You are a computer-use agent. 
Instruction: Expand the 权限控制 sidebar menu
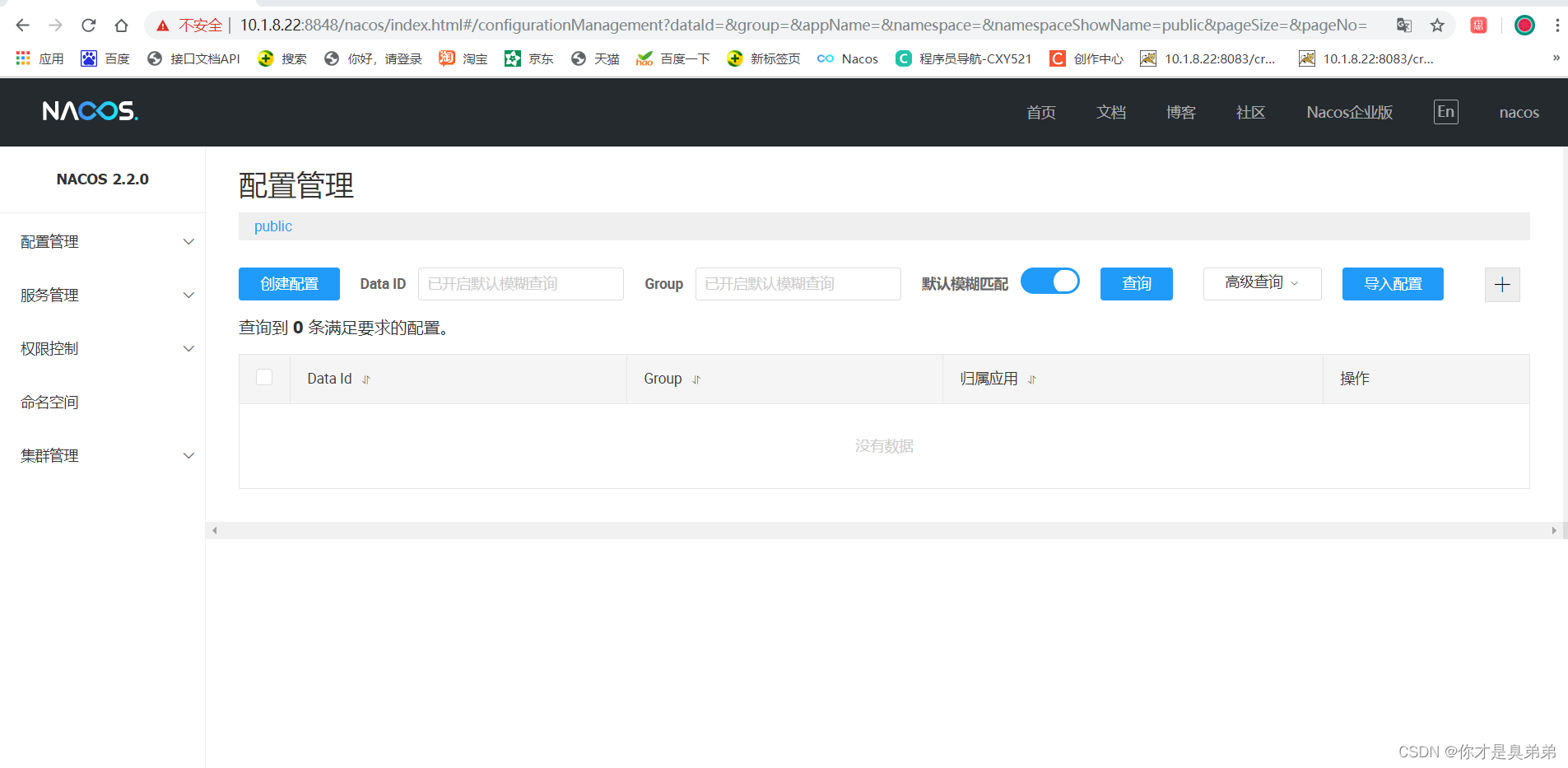click(x=103, y=349)
